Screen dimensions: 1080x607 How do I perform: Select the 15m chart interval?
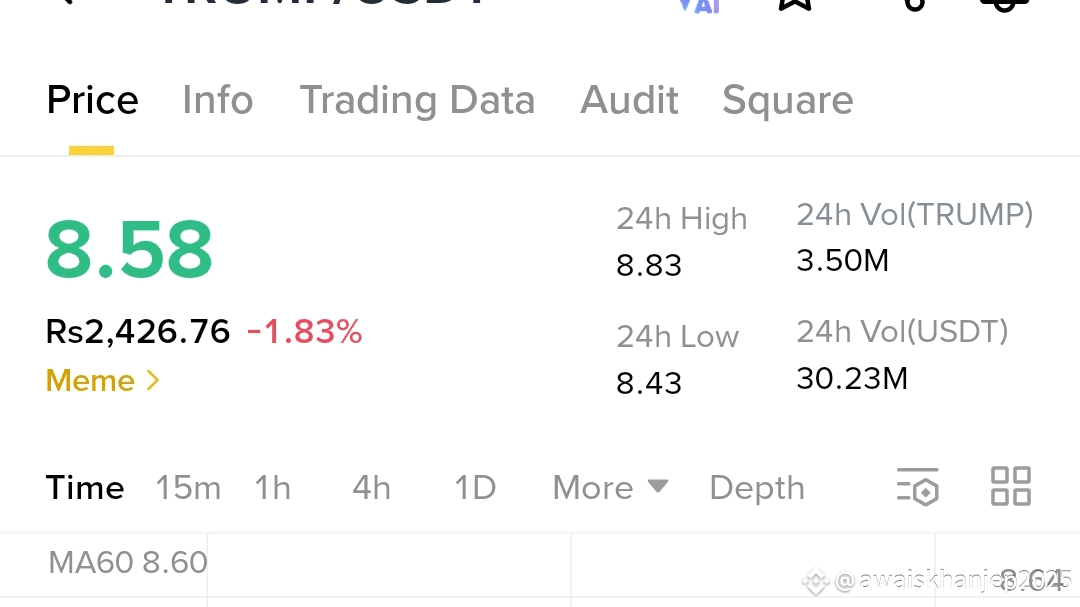[x=188, y=488]
